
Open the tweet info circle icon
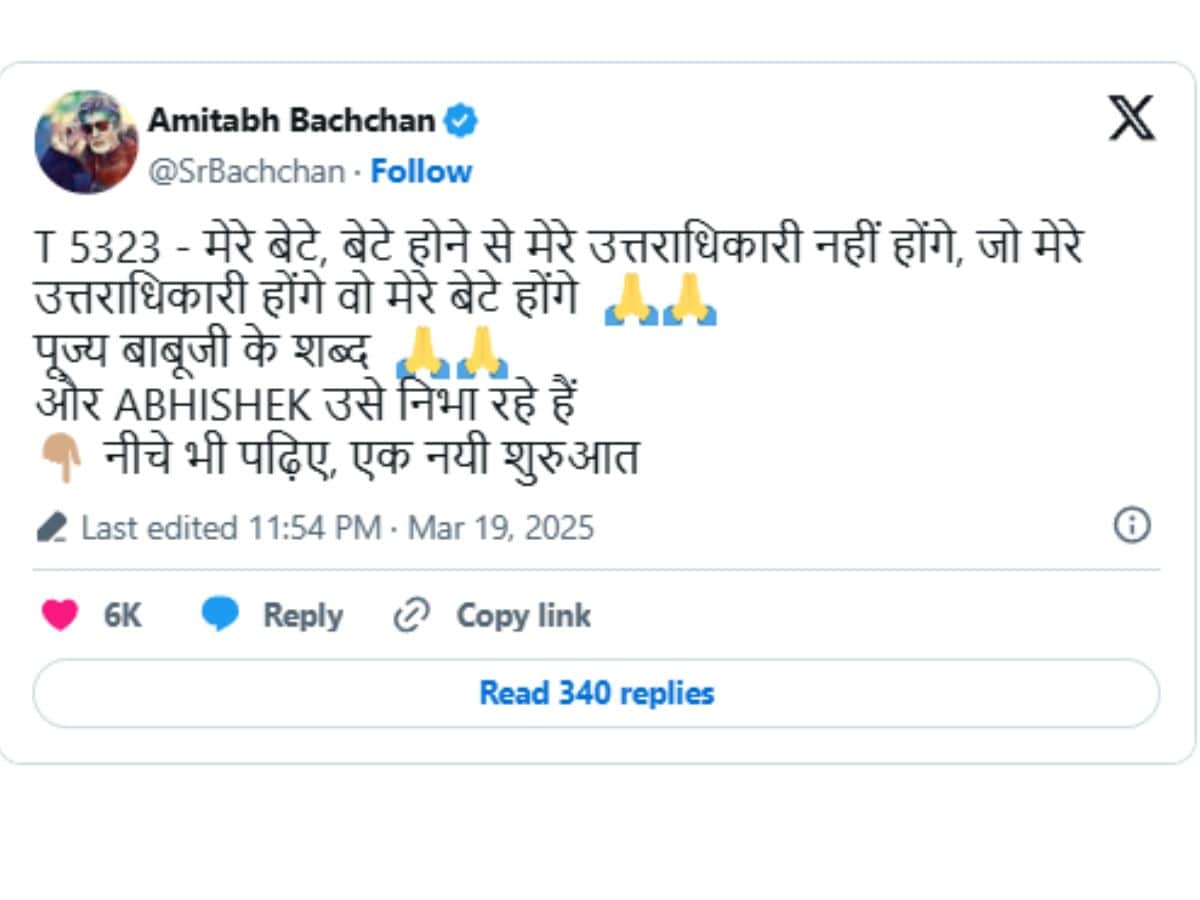[1132, 525]
